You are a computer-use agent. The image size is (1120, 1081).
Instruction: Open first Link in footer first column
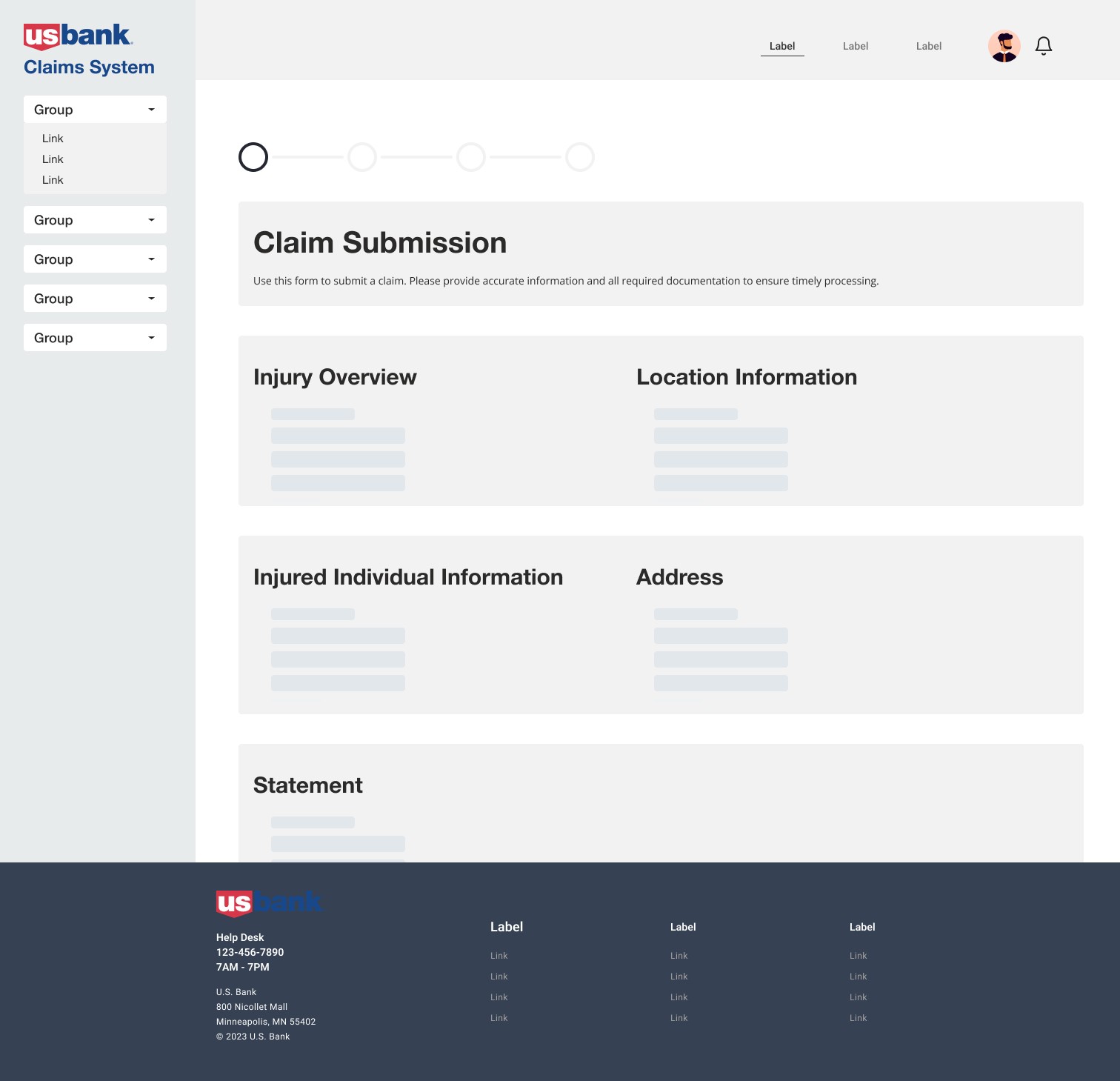[x=499, y=956]
